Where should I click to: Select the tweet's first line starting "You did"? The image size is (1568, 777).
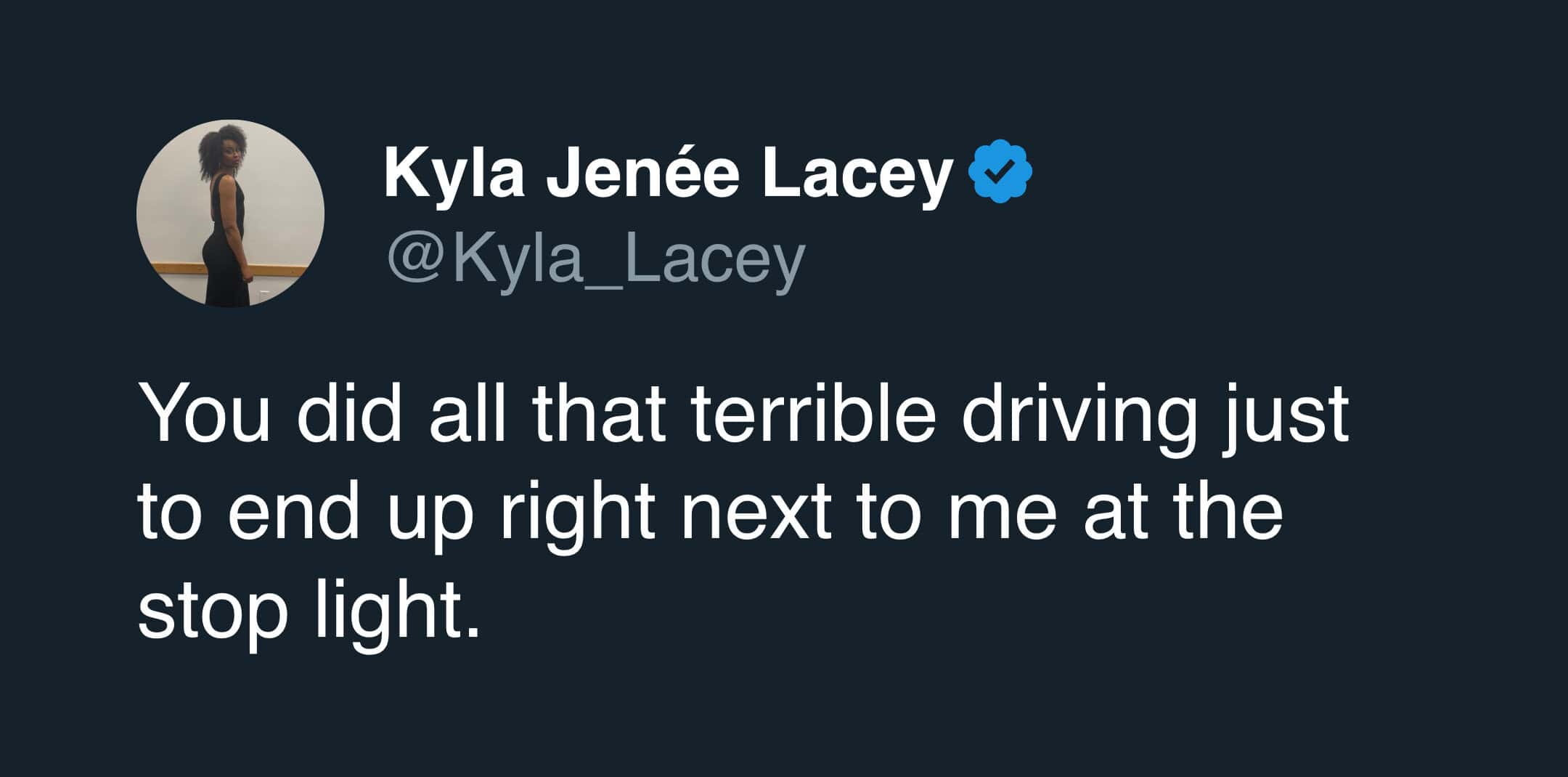743,422
